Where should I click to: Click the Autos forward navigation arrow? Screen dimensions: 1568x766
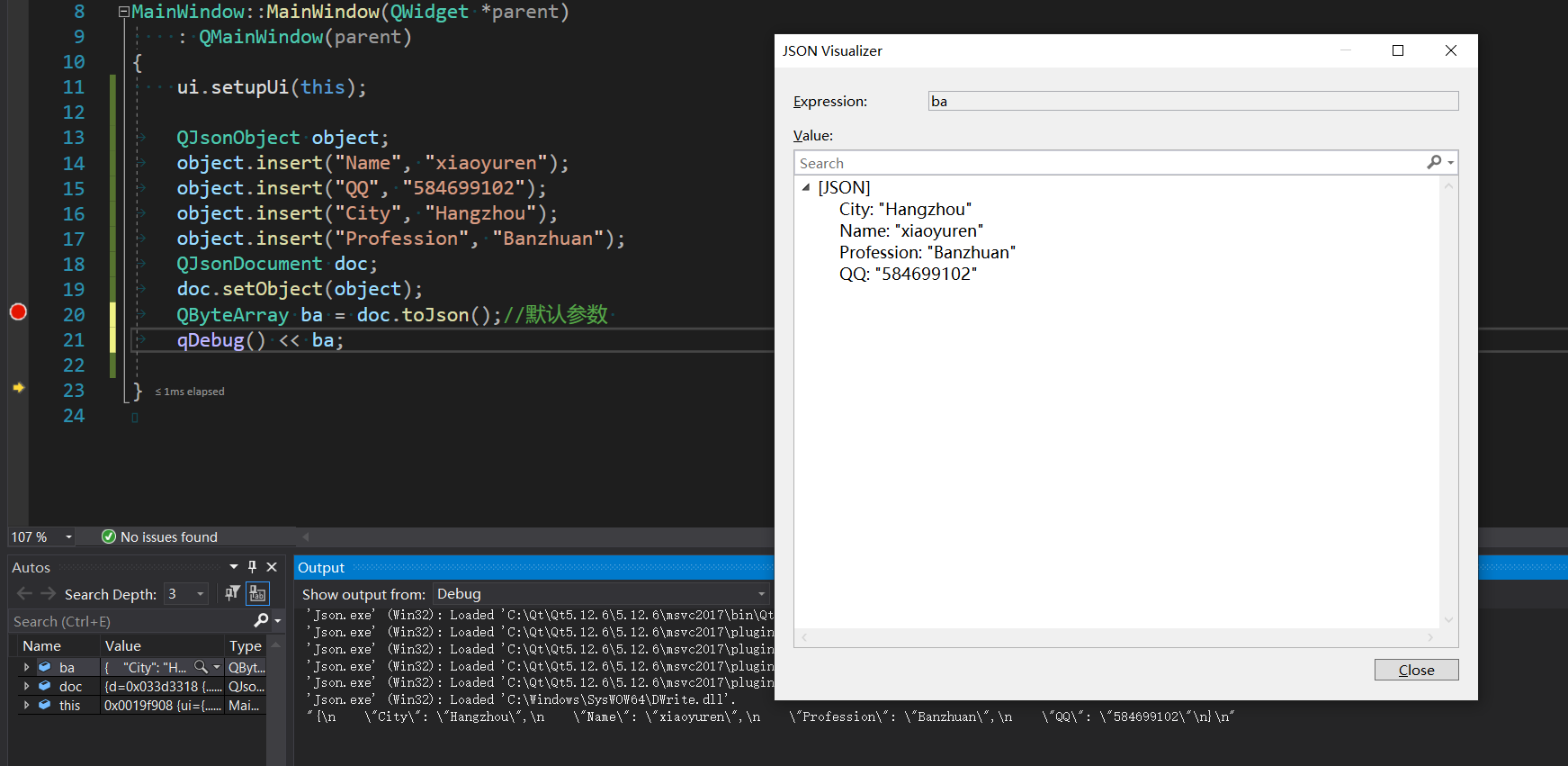tap(48, 593)
